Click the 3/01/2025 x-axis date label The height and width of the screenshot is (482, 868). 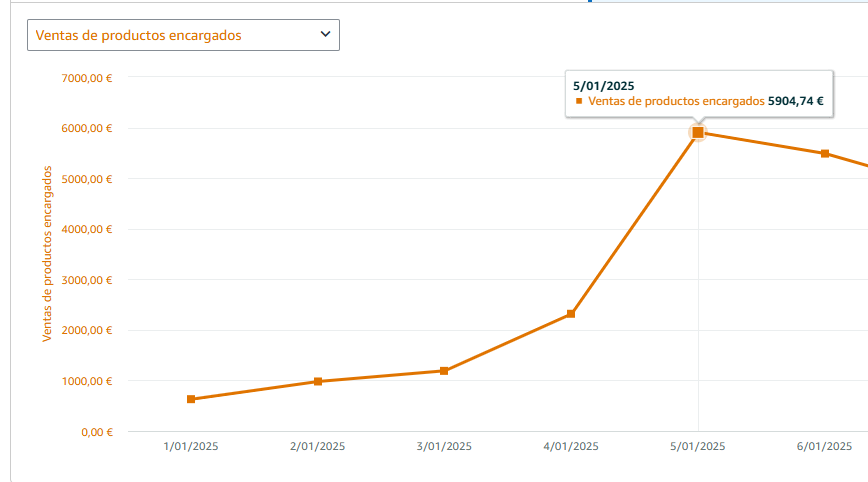coord(444,447)
